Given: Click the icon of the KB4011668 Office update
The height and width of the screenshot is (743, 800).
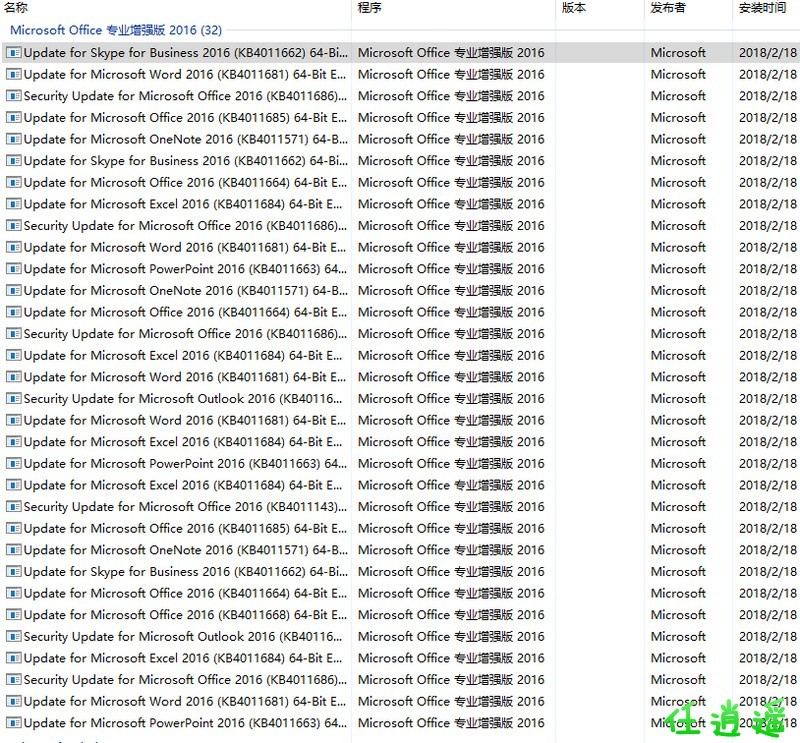Looking at the screenshot, I should tap(14, 615).
